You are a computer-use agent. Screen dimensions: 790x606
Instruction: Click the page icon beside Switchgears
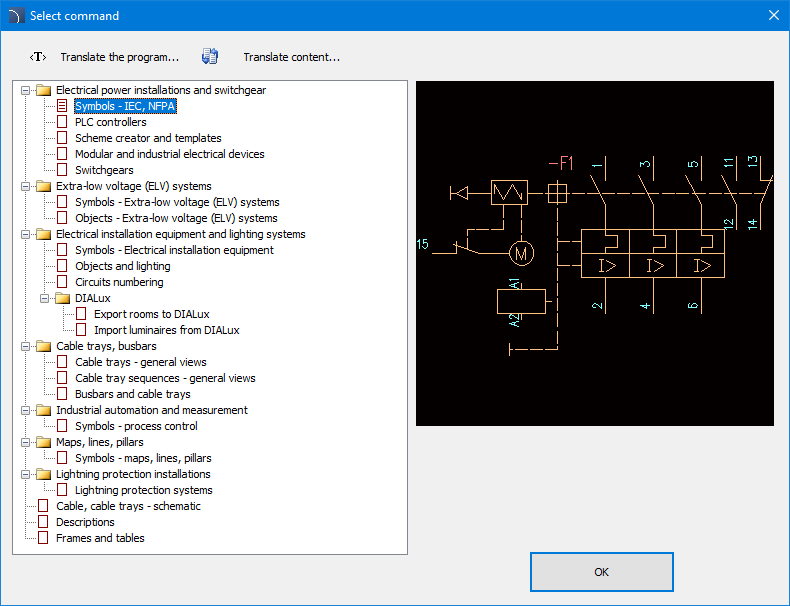[x=62, y=170]
